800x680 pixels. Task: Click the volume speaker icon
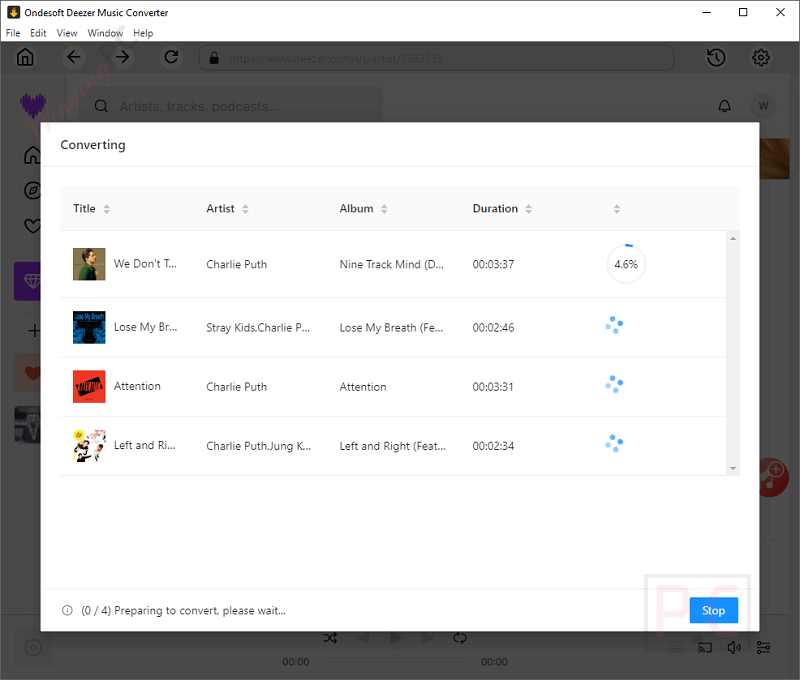pyautogui.click(x=734, y=648)
